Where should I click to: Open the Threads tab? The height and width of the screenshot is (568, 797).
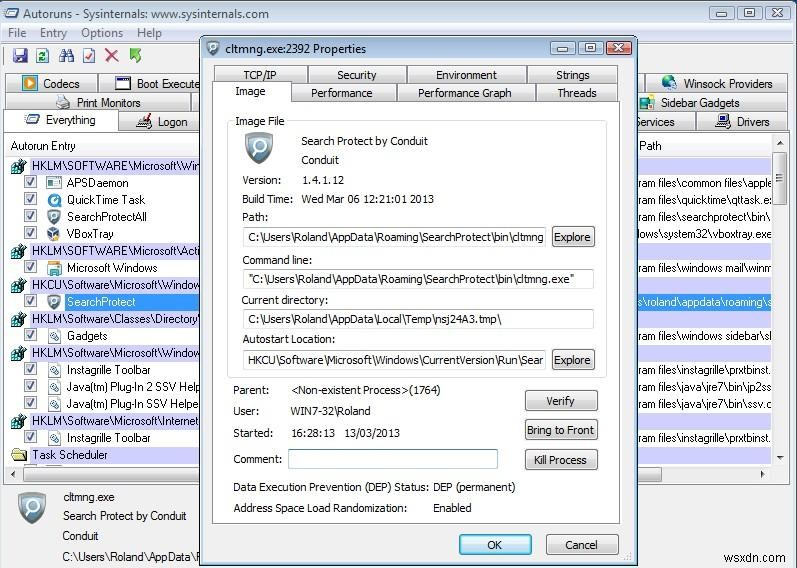pos(577,93)
